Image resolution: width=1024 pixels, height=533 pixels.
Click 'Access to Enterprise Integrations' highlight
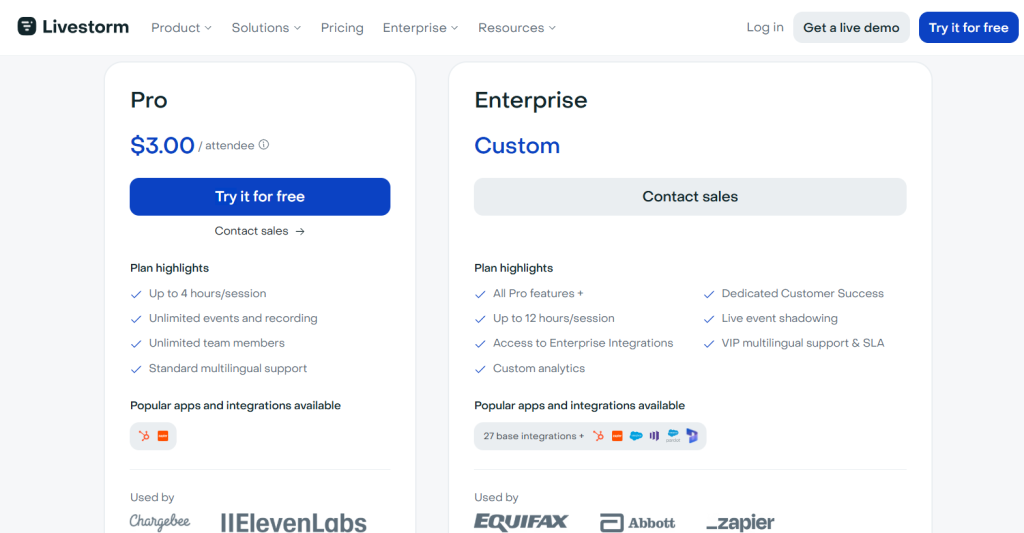[x=583, y=343]
